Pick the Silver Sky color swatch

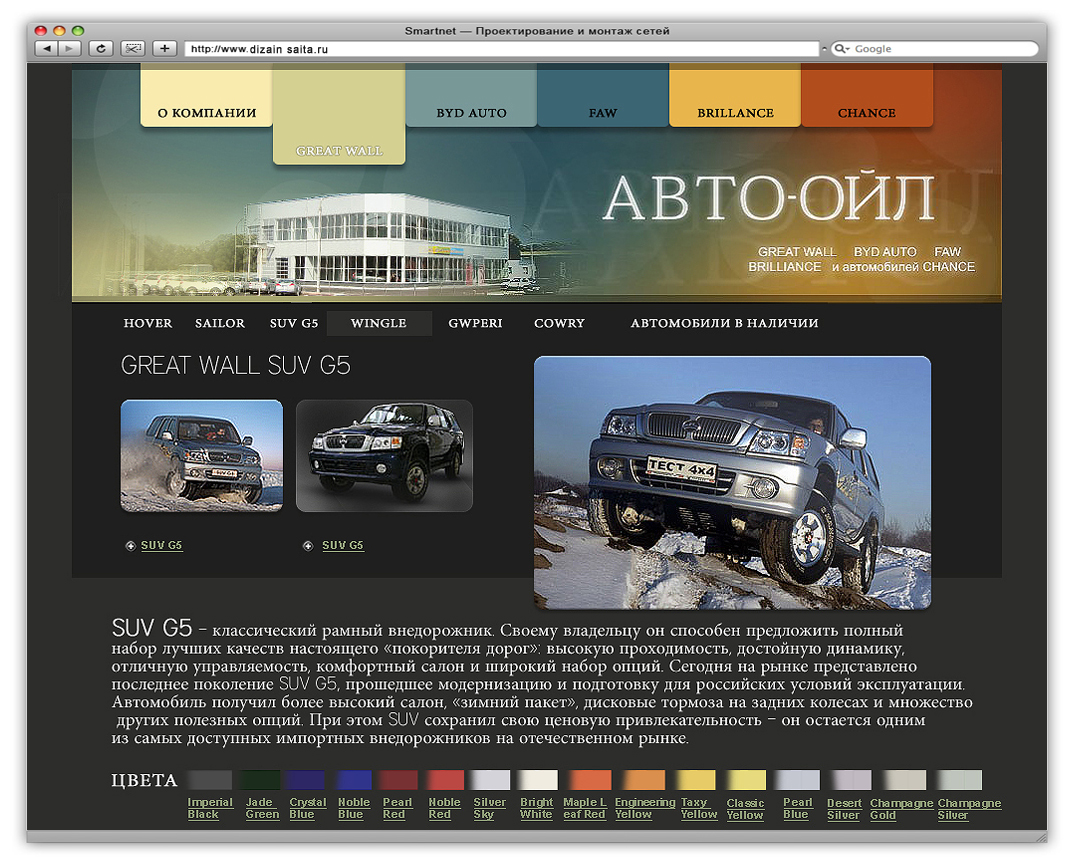click(x=490, y=779)
